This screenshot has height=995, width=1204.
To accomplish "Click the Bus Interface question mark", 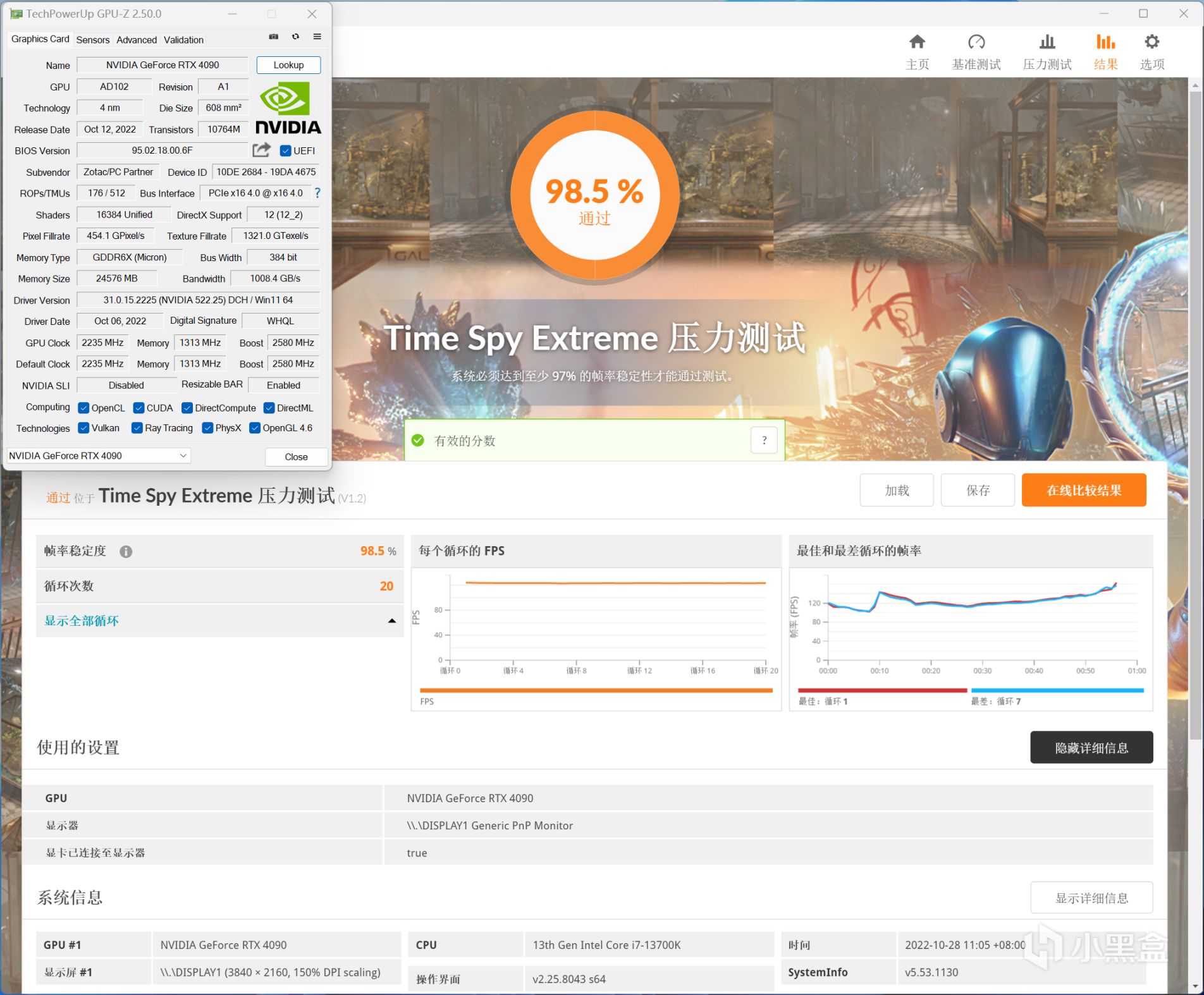I will 317,193.
